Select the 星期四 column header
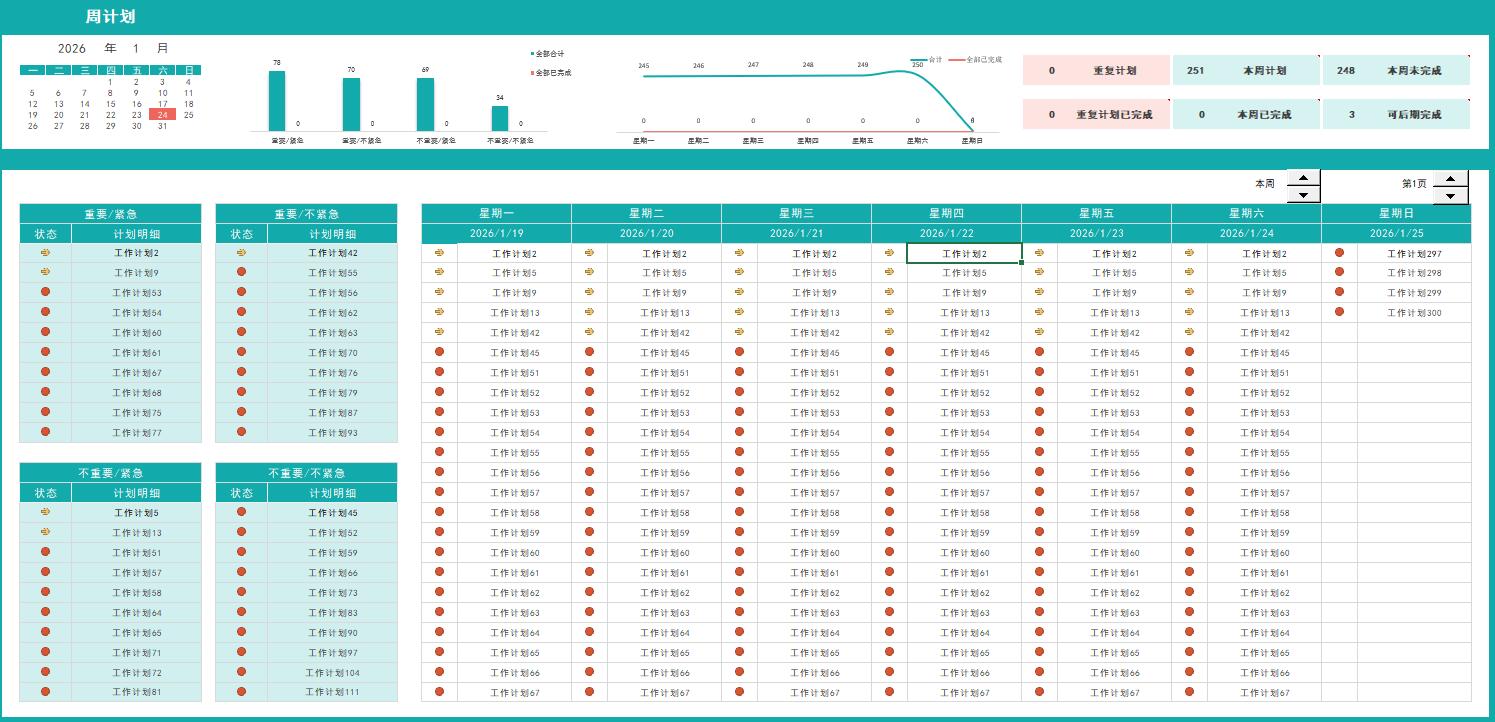 [945, 213]
